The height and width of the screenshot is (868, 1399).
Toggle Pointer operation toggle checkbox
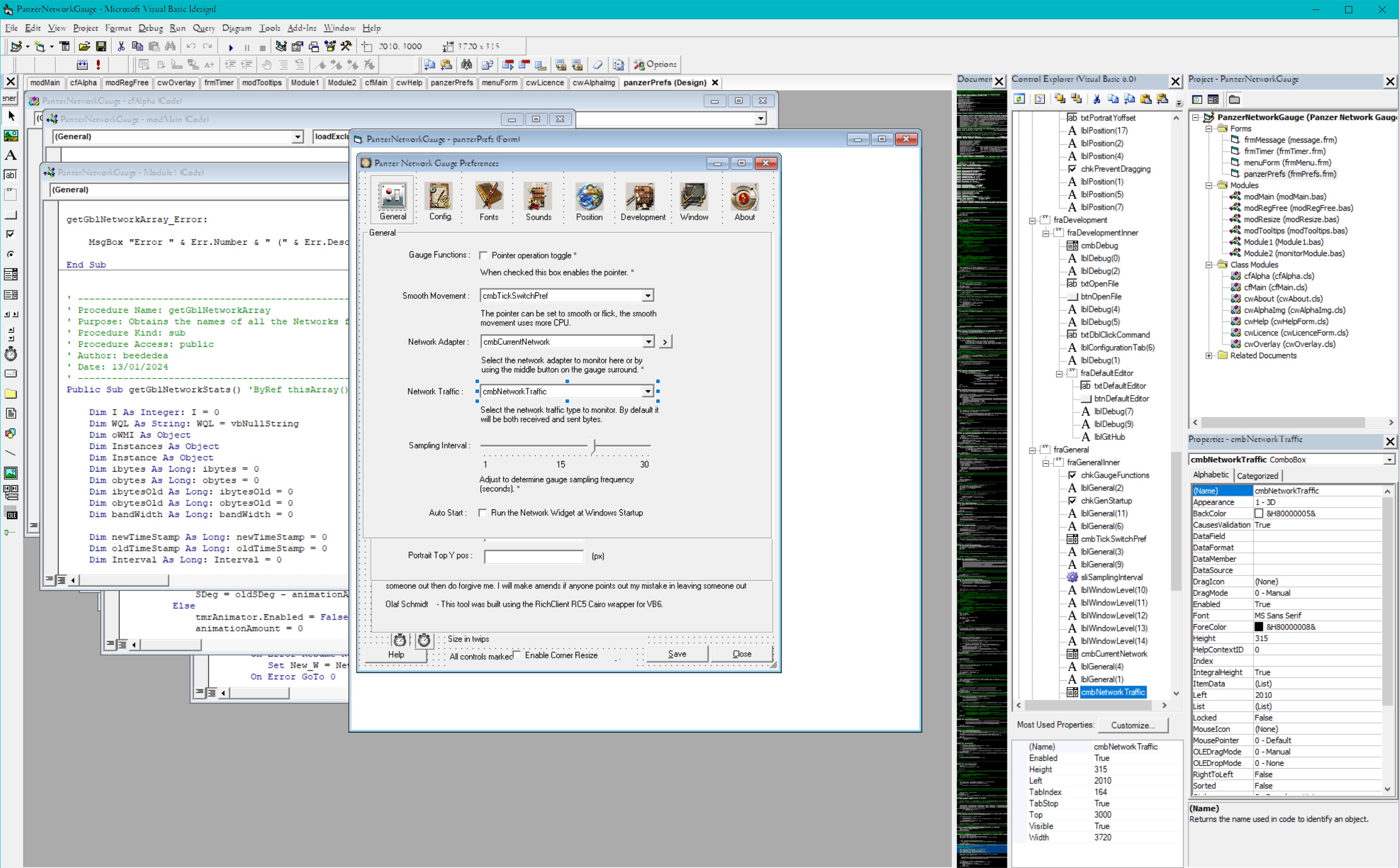pyautogui.click(x=484, y=256)
